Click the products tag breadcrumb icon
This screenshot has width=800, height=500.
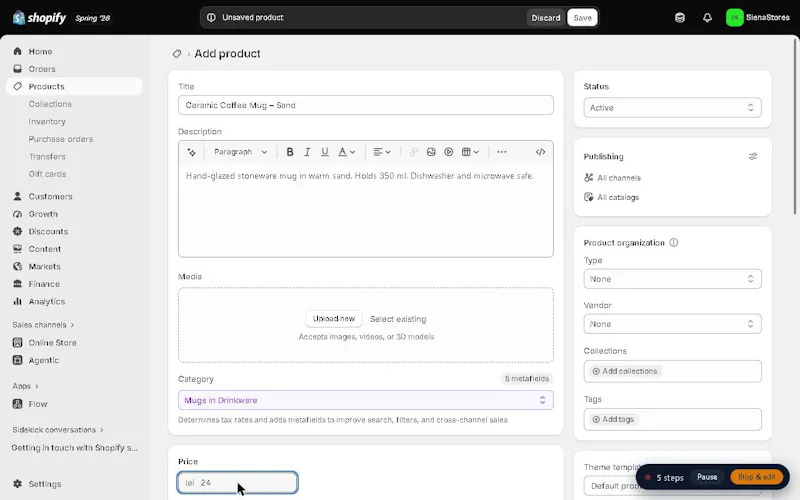pyautogui.click(x=177, y=54)
